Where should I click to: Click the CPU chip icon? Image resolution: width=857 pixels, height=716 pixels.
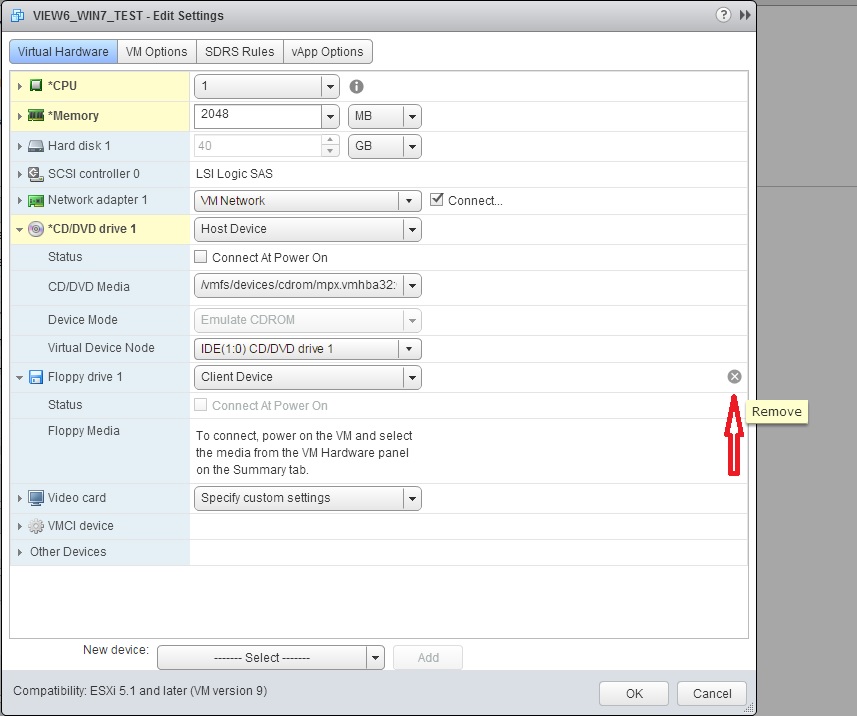[36, 85]
